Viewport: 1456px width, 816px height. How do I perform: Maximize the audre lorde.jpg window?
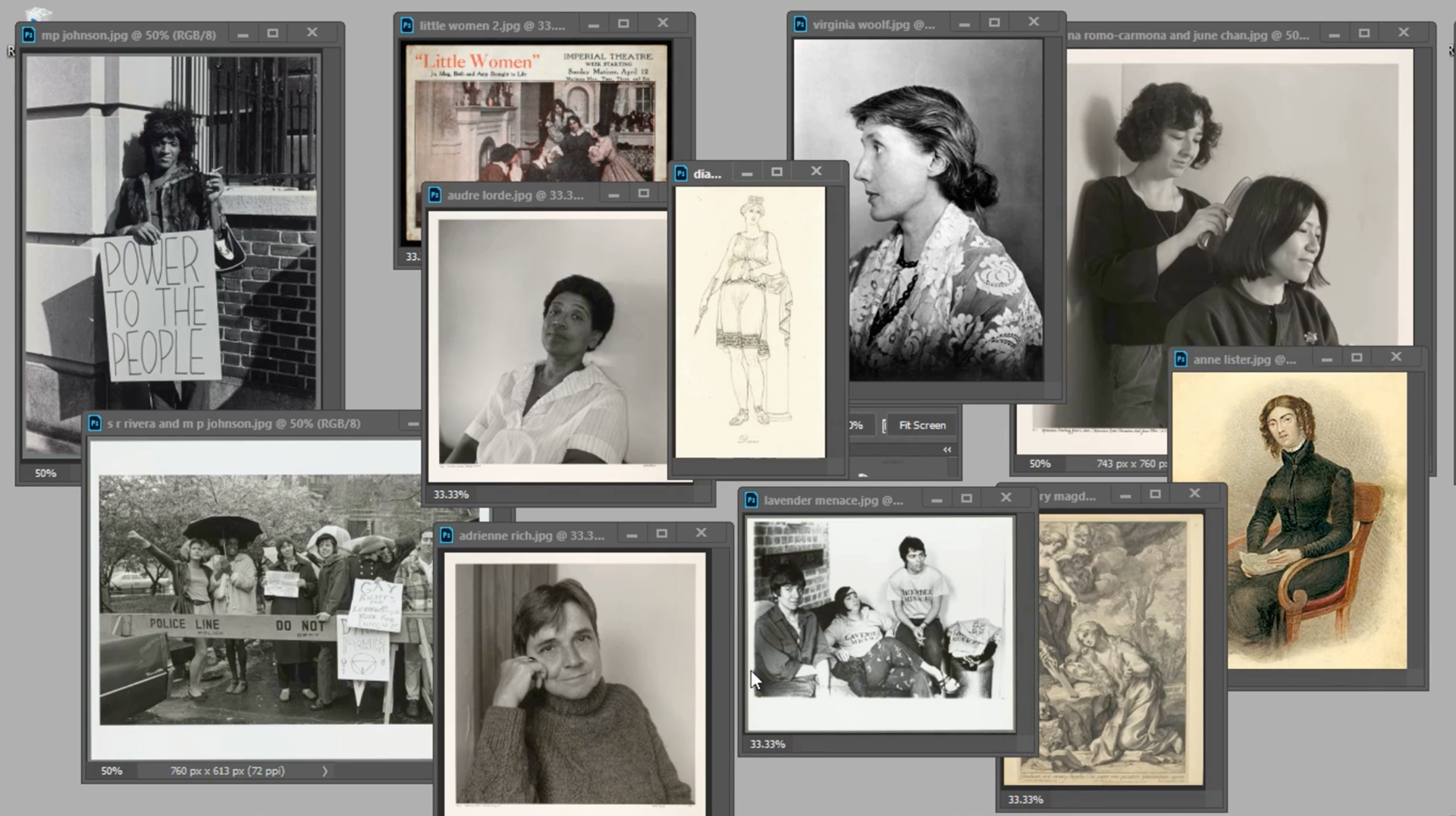pyautogui.click(x=644, y=193)
